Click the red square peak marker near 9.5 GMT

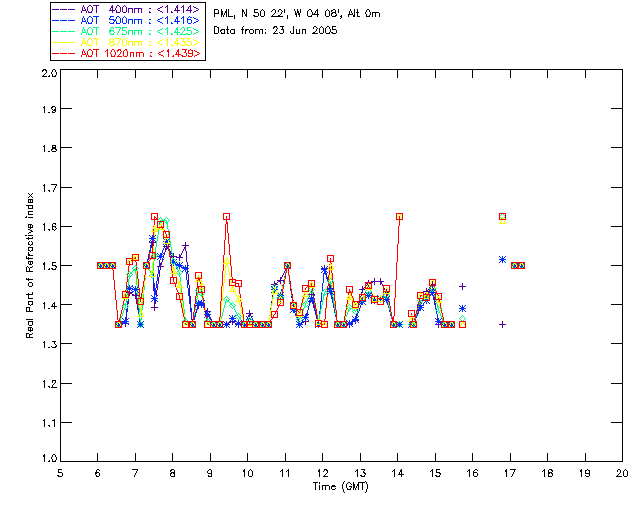[227, 216]
